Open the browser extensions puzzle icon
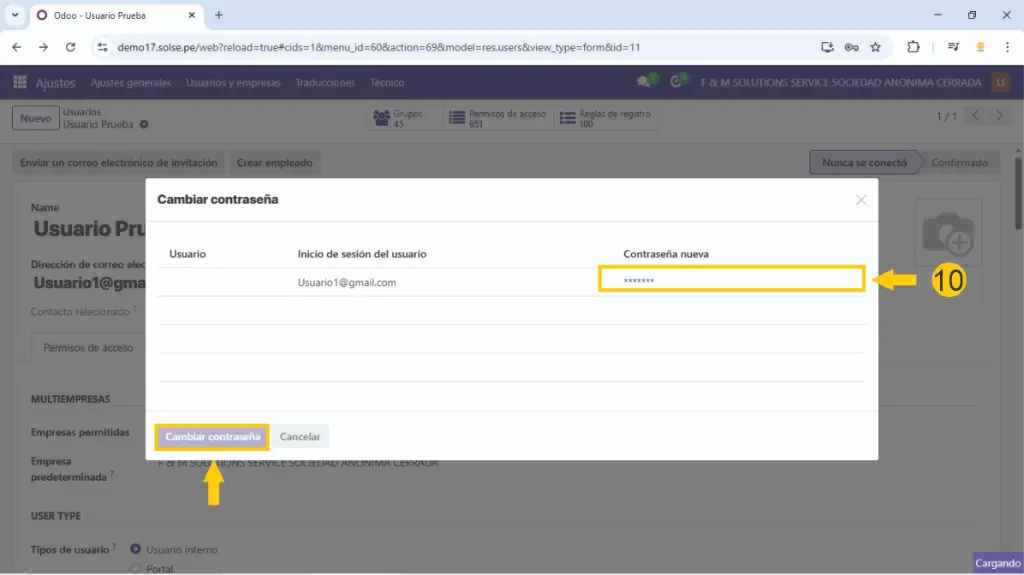 point(913,47)
